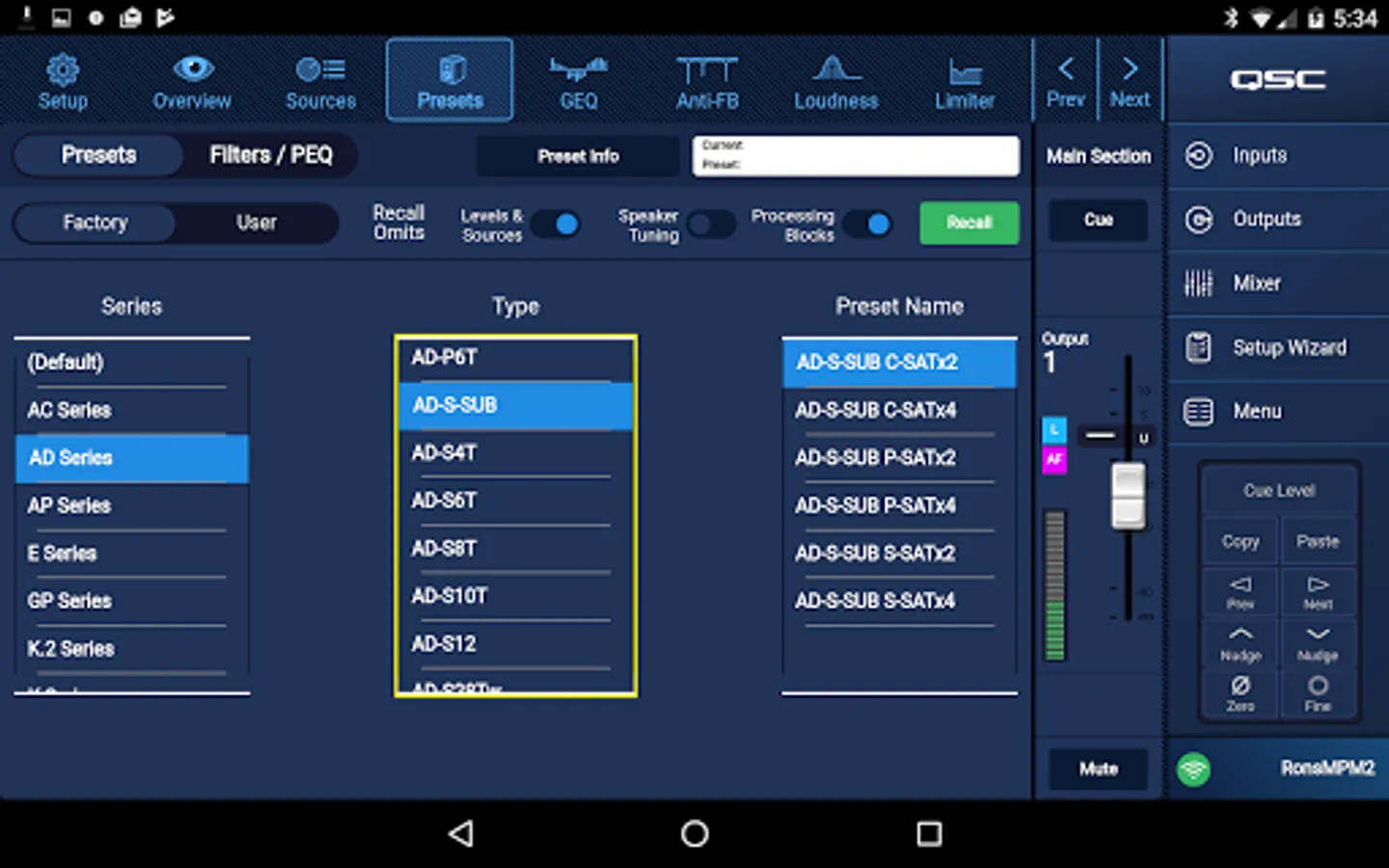Select type AD-S8T
The image size is (1389, 868).
(x=515, y=549)
